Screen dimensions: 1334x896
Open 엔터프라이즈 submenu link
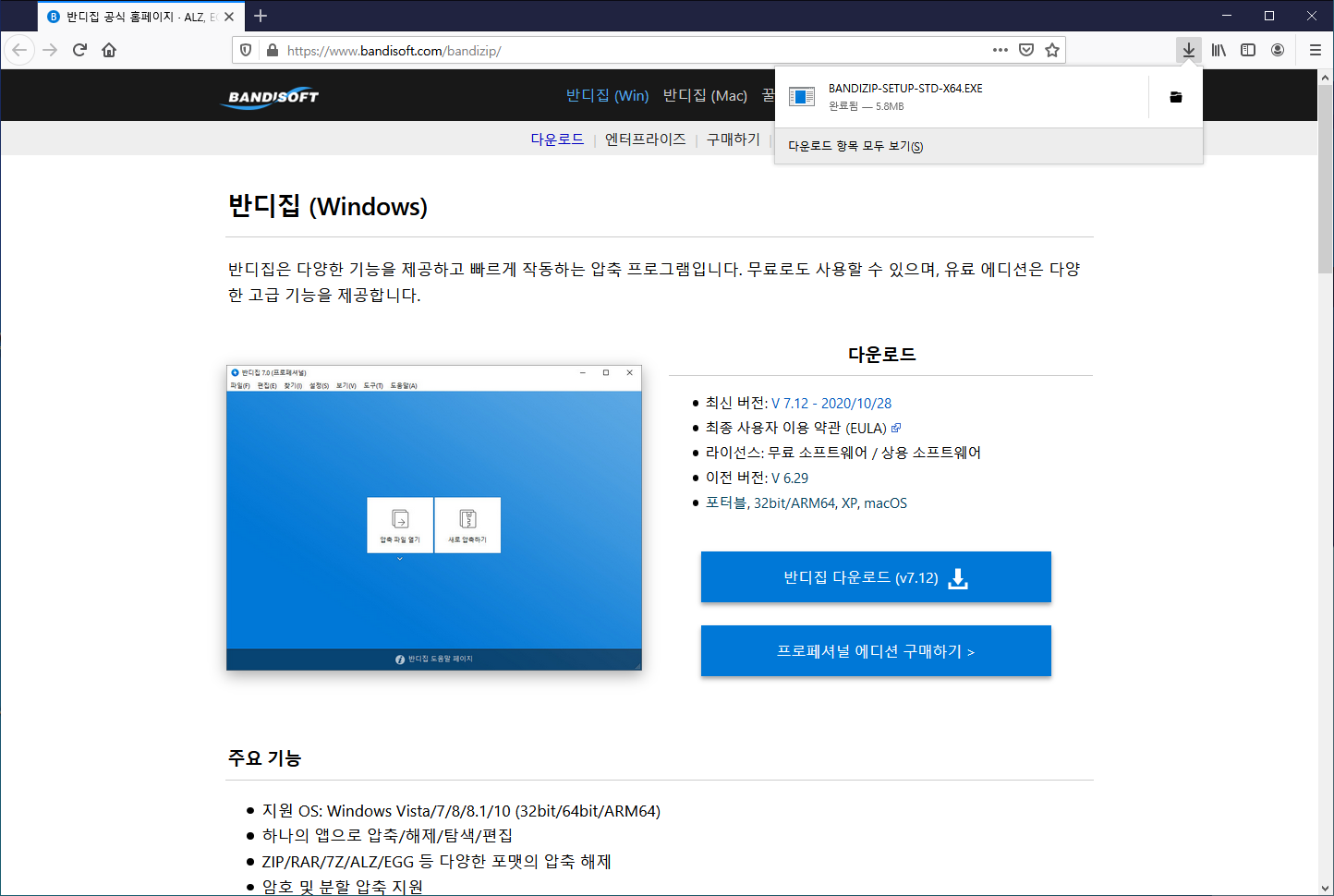(x=646, y=139)
